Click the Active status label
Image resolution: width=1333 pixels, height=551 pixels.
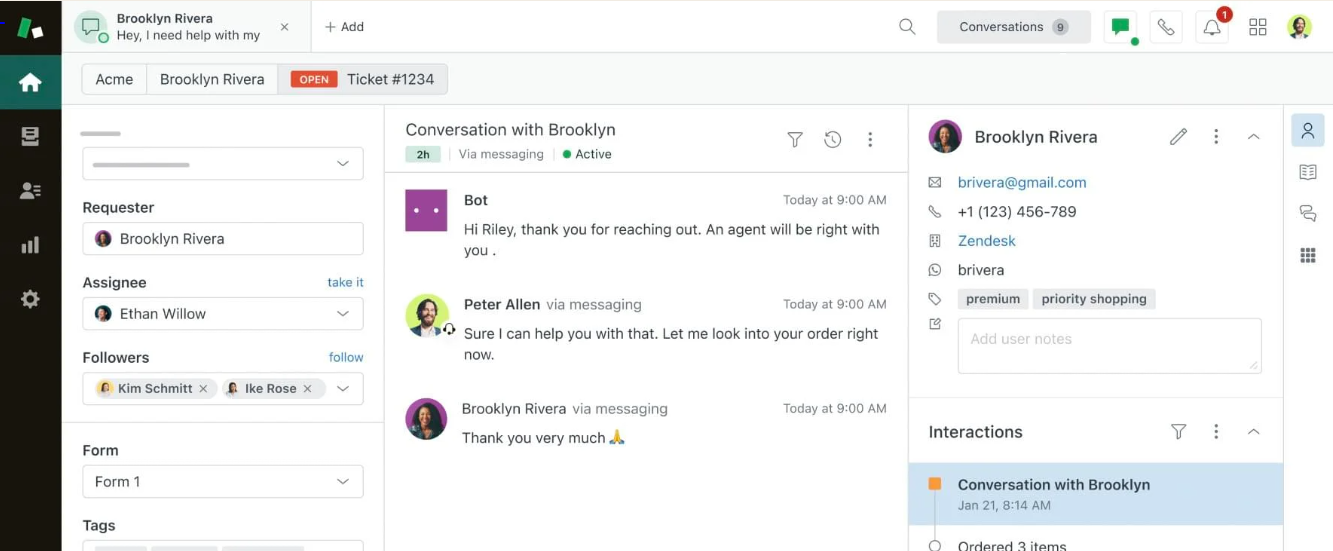coord(587,155)
